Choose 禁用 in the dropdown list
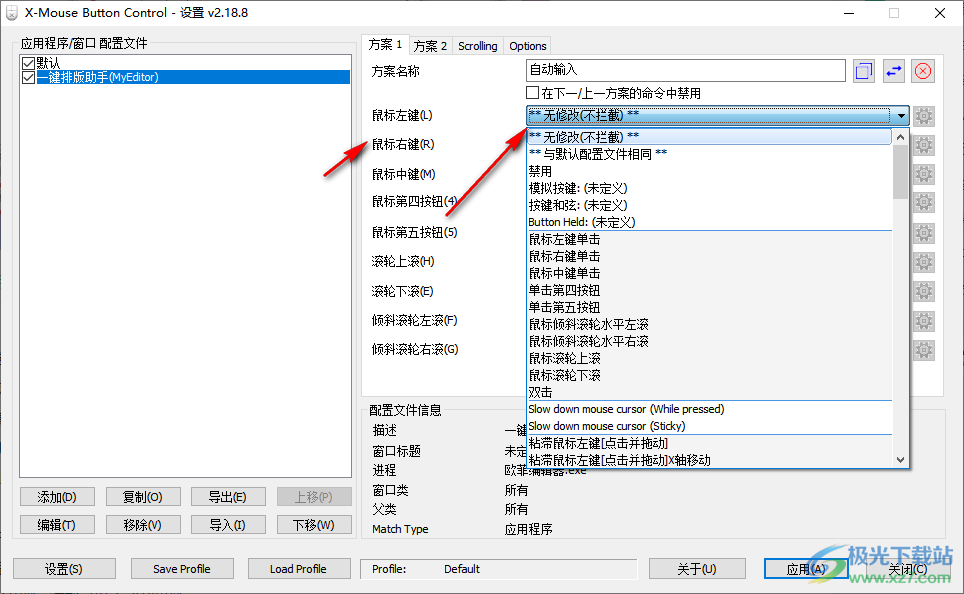 point(709,171)
